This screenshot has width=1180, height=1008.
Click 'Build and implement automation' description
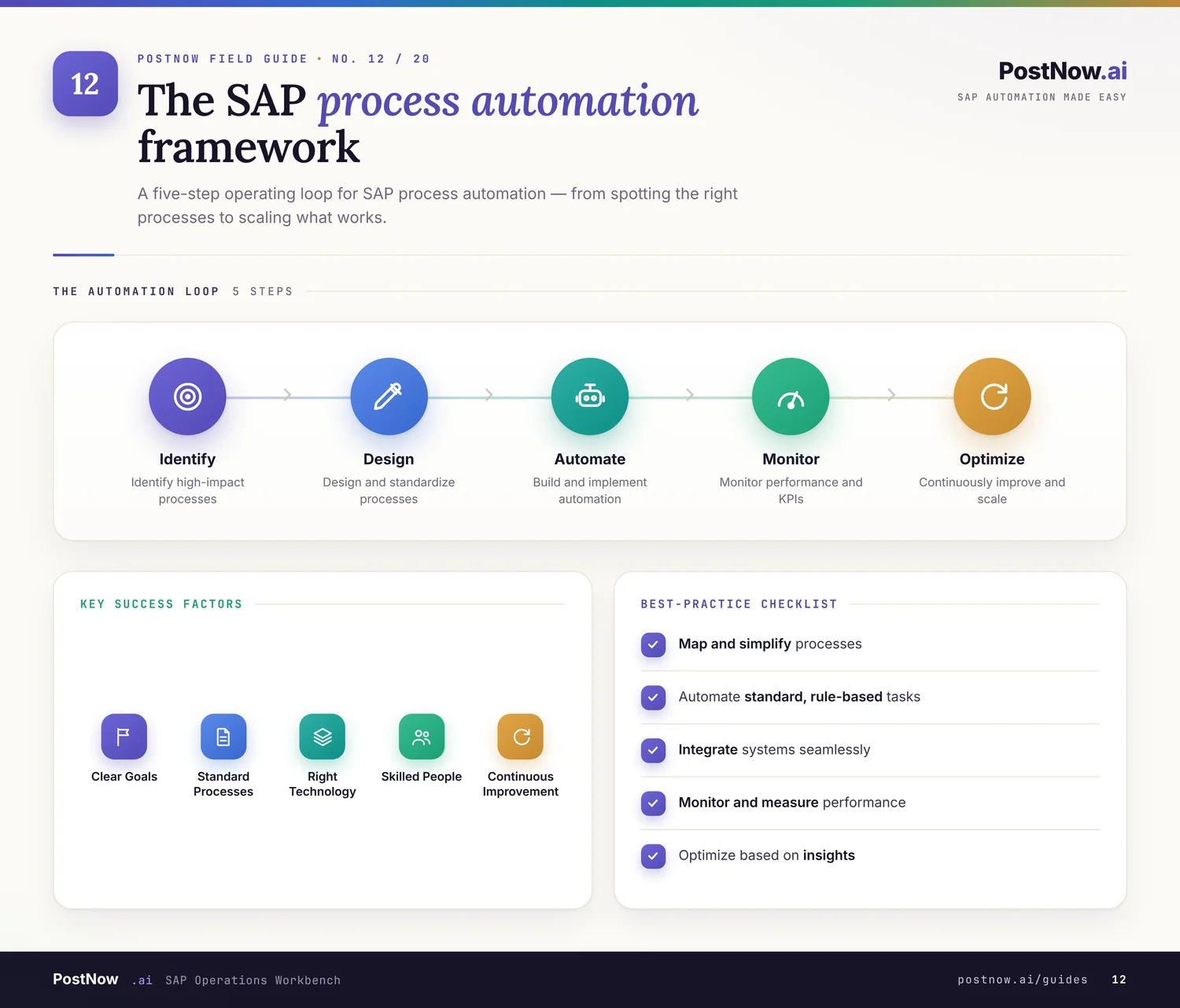pyautogui.click(x=590, y=490)
